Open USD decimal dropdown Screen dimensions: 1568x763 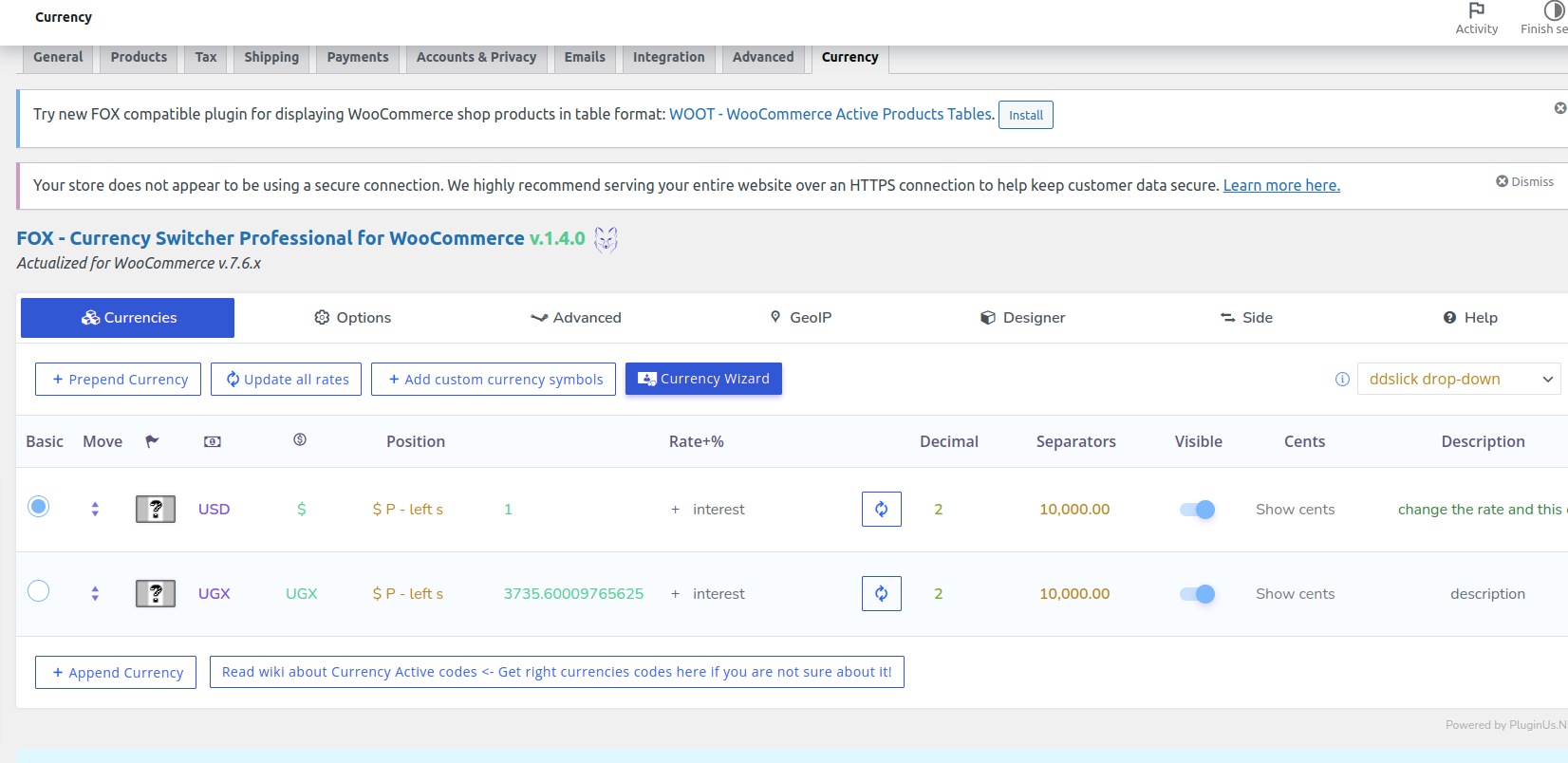coord(939,510)
